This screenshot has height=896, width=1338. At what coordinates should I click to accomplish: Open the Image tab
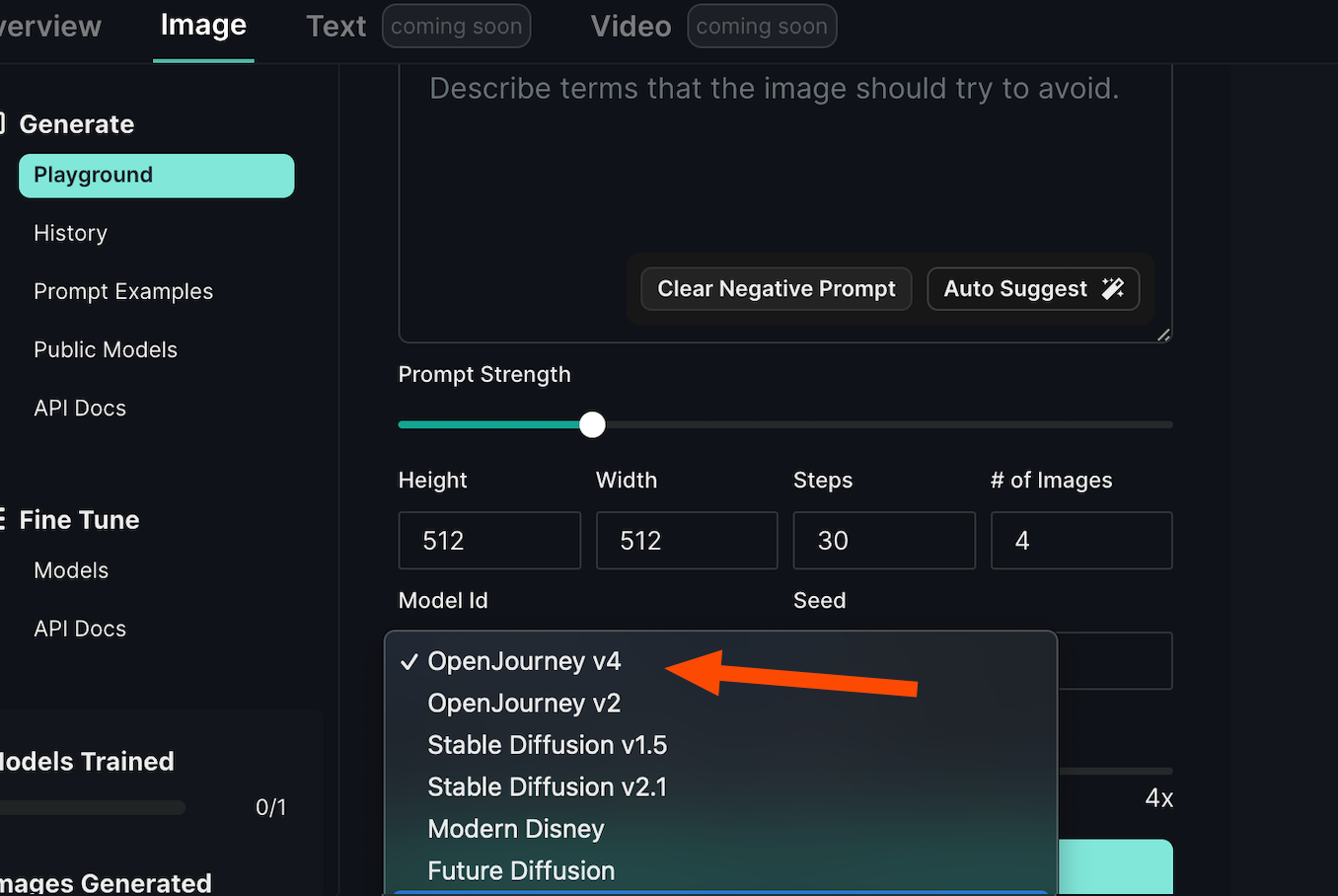(203, 26)
